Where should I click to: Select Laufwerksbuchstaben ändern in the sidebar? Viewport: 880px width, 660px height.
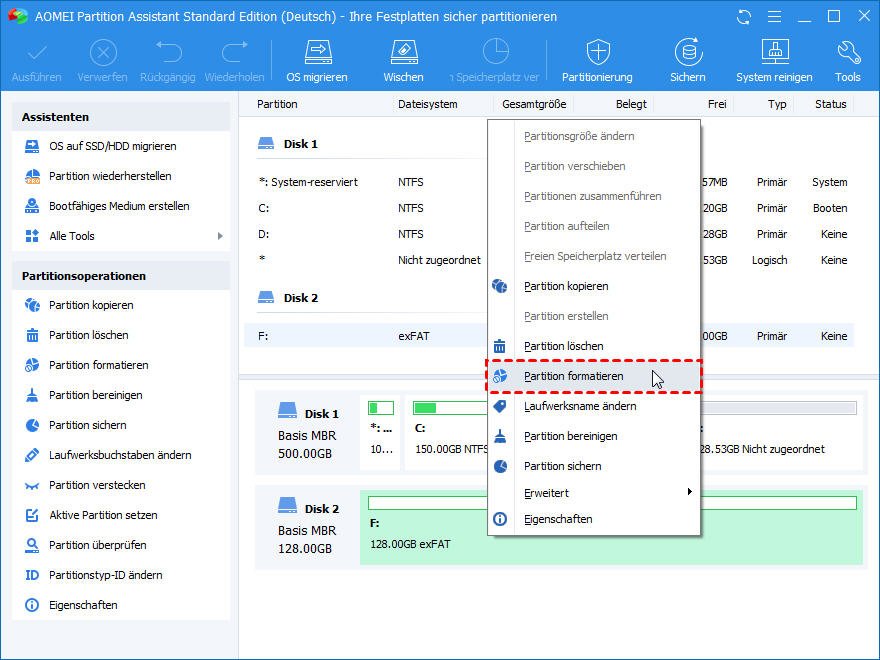[x=121, y=455]
